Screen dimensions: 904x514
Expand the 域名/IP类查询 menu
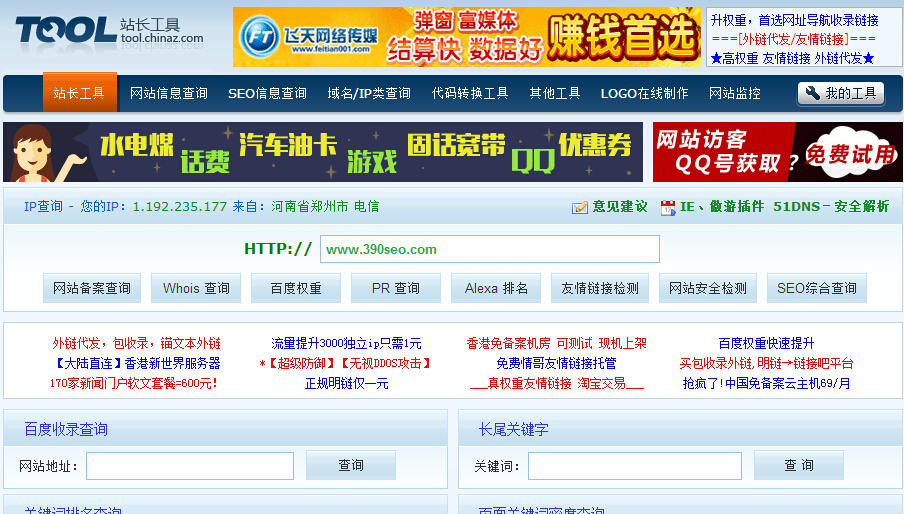[x=369, y=93]
